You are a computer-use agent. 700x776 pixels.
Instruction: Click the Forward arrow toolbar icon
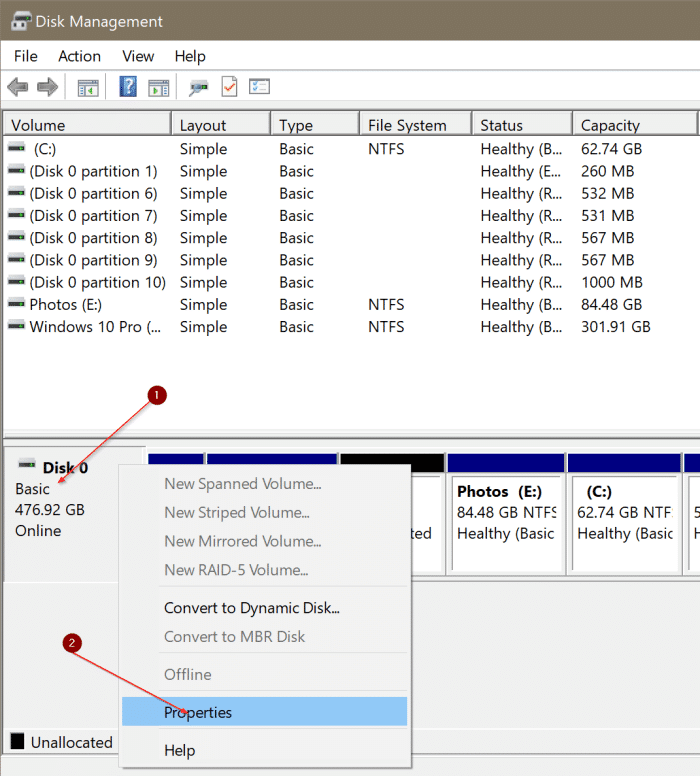pyautogui.click(x=48, y=87)
